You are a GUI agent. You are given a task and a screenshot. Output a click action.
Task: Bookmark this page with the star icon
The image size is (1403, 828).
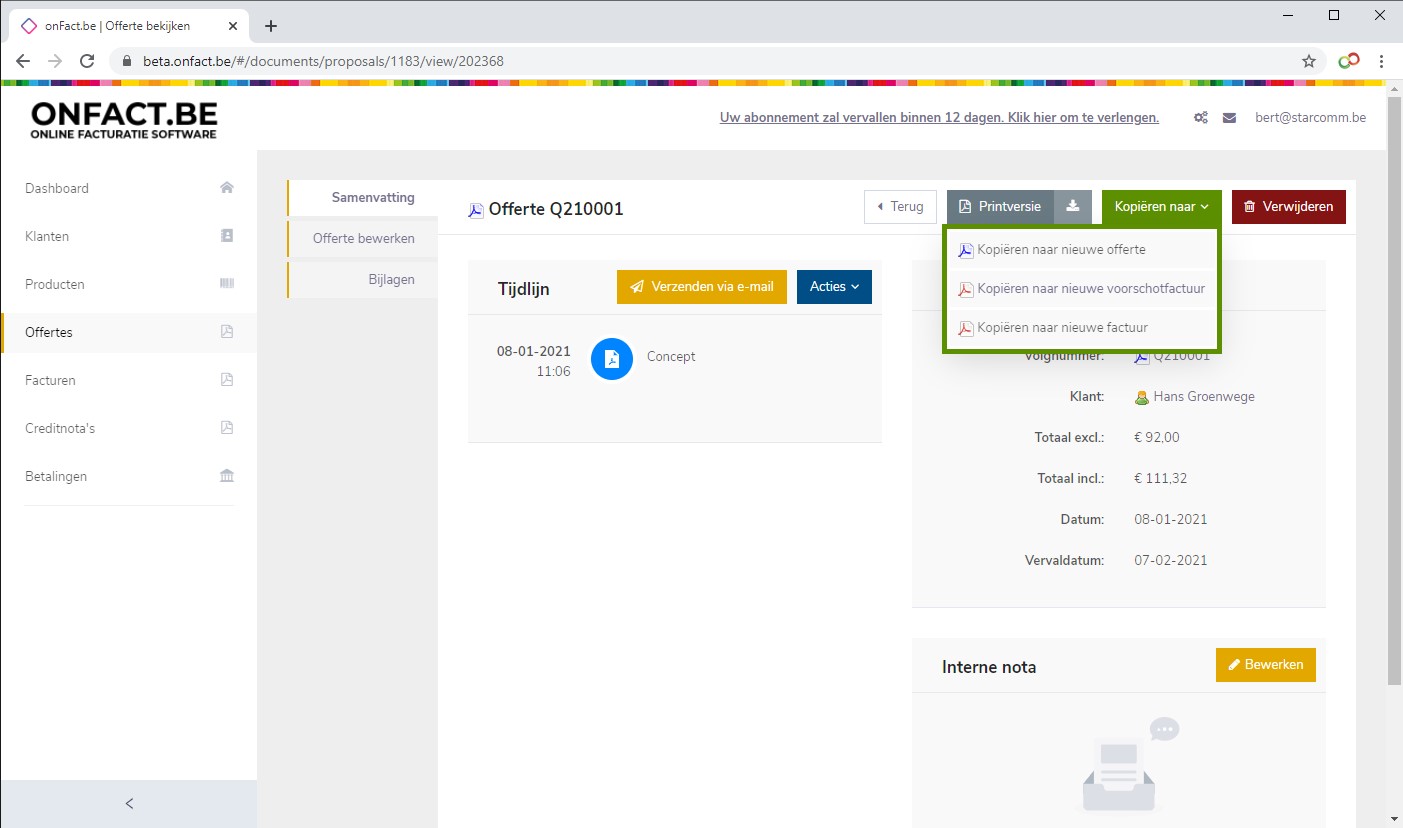tap(1309, 61)
